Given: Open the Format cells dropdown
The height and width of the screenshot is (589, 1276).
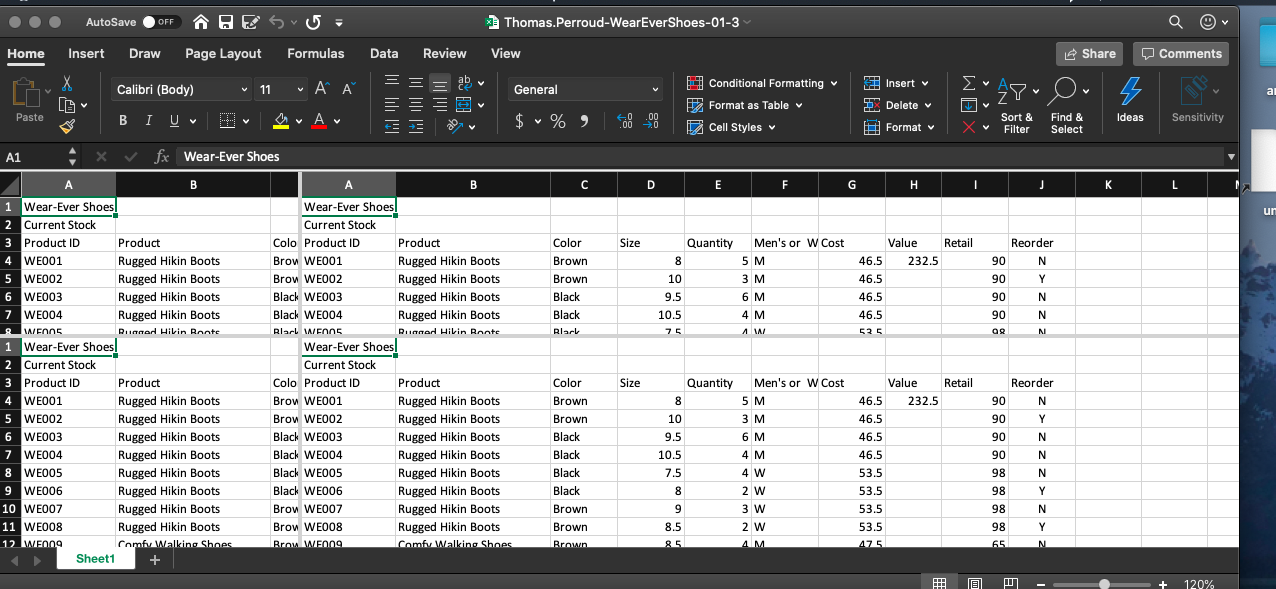Looking at the screenshot, I should pyautogui.click(x=899, y=127).
